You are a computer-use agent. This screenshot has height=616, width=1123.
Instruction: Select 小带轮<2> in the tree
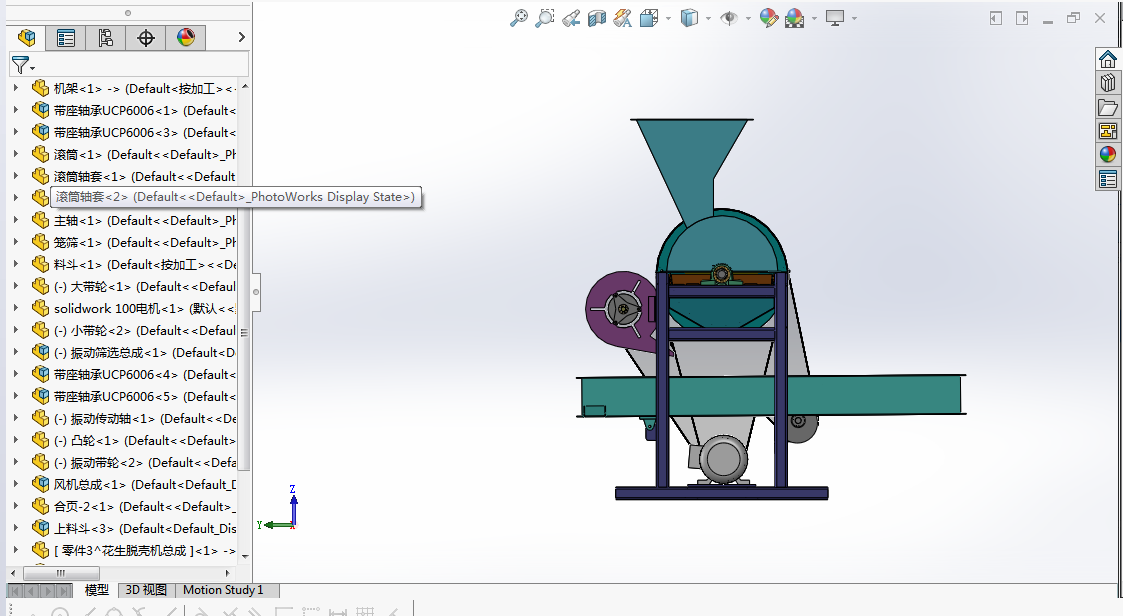click(x=145, y=330)
